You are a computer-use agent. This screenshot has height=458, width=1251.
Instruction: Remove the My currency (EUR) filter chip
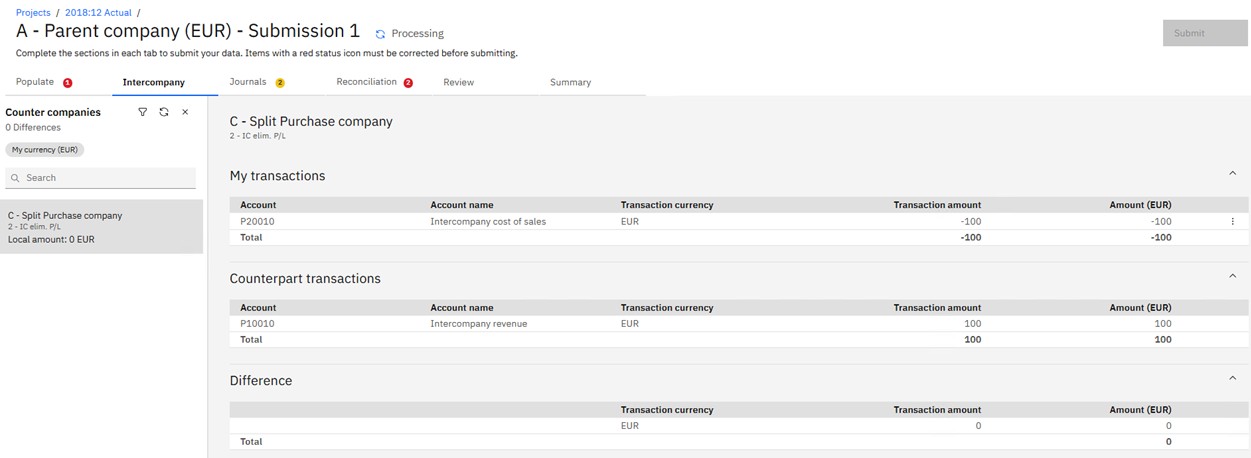[x=45, y=150]
